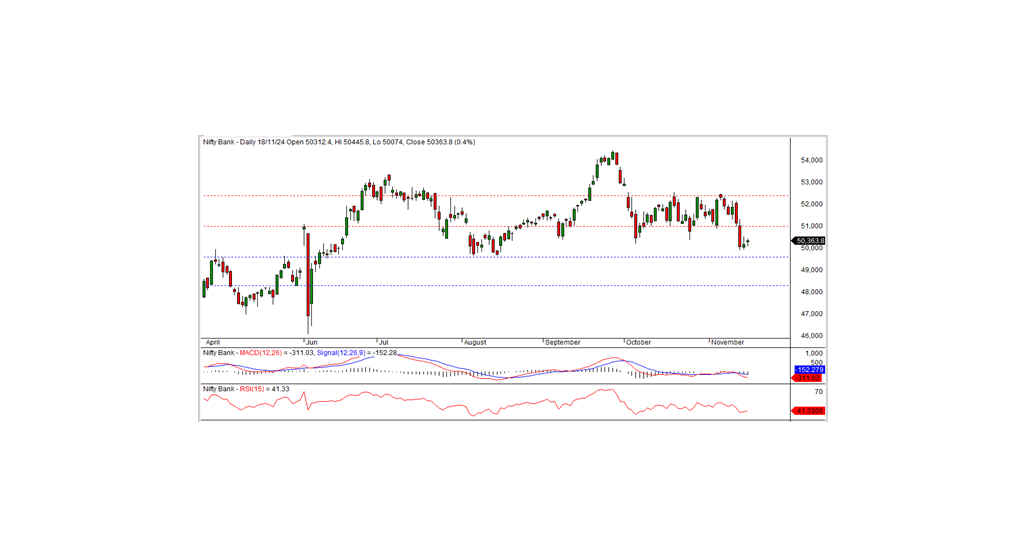Select the 51,000 price axis label
Screen dimensions: 1032x544
811,226
